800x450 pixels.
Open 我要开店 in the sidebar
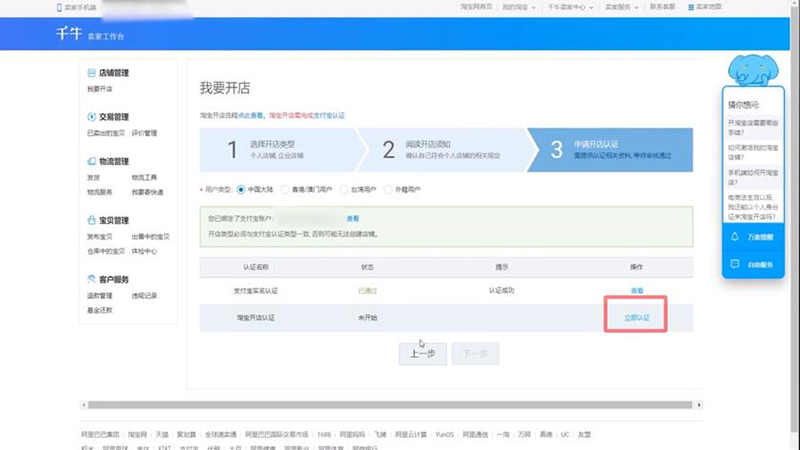99,89
